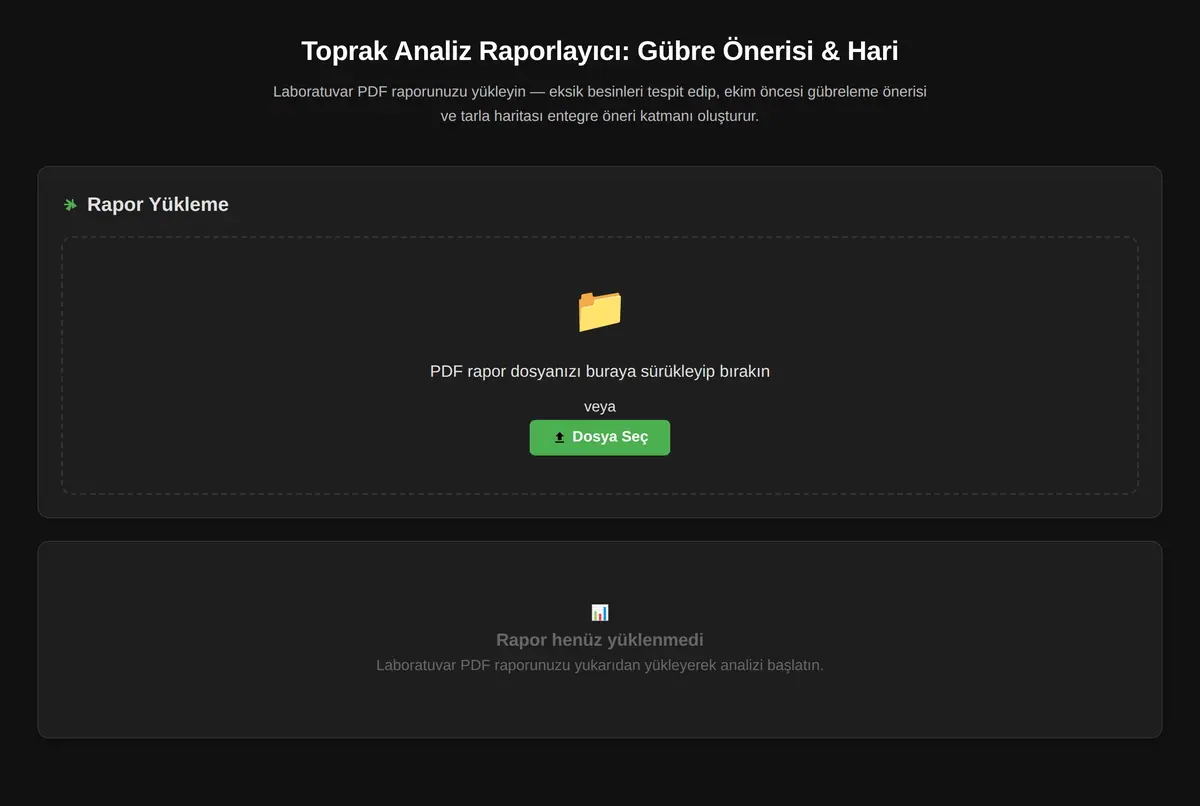Click the Toprak Analiz Raporlayıcı page title
This screenshot has height=806, width=1200.
pyautogui.click(x=600, y=51)
